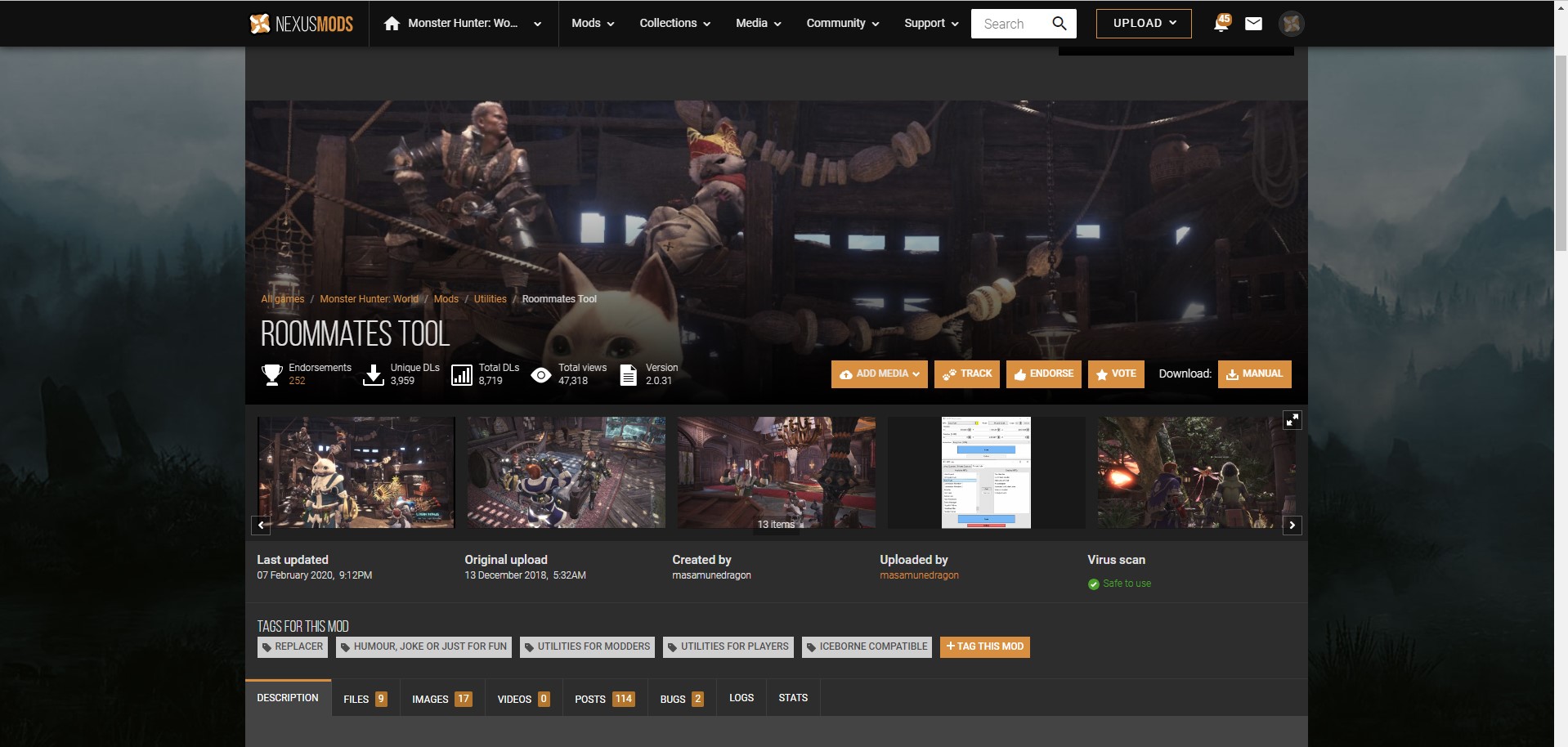Image resolution: width=1568 pixels, height=747 pixels.
Task: Open first gallery thumbnail with Palico
Action: tap(356, 472)
